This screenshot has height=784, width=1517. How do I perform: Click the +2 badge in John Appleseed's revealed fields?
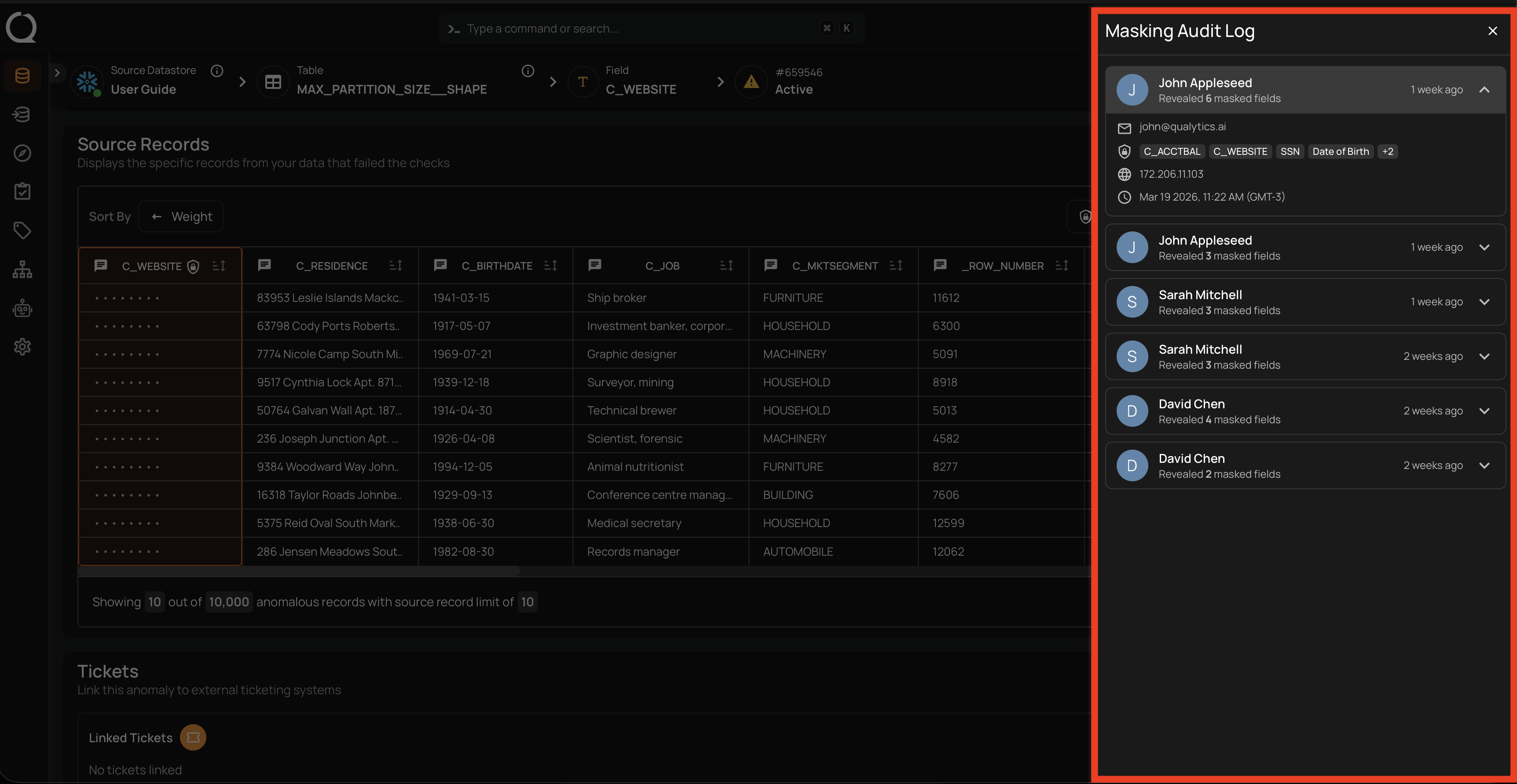point(1388,151)
